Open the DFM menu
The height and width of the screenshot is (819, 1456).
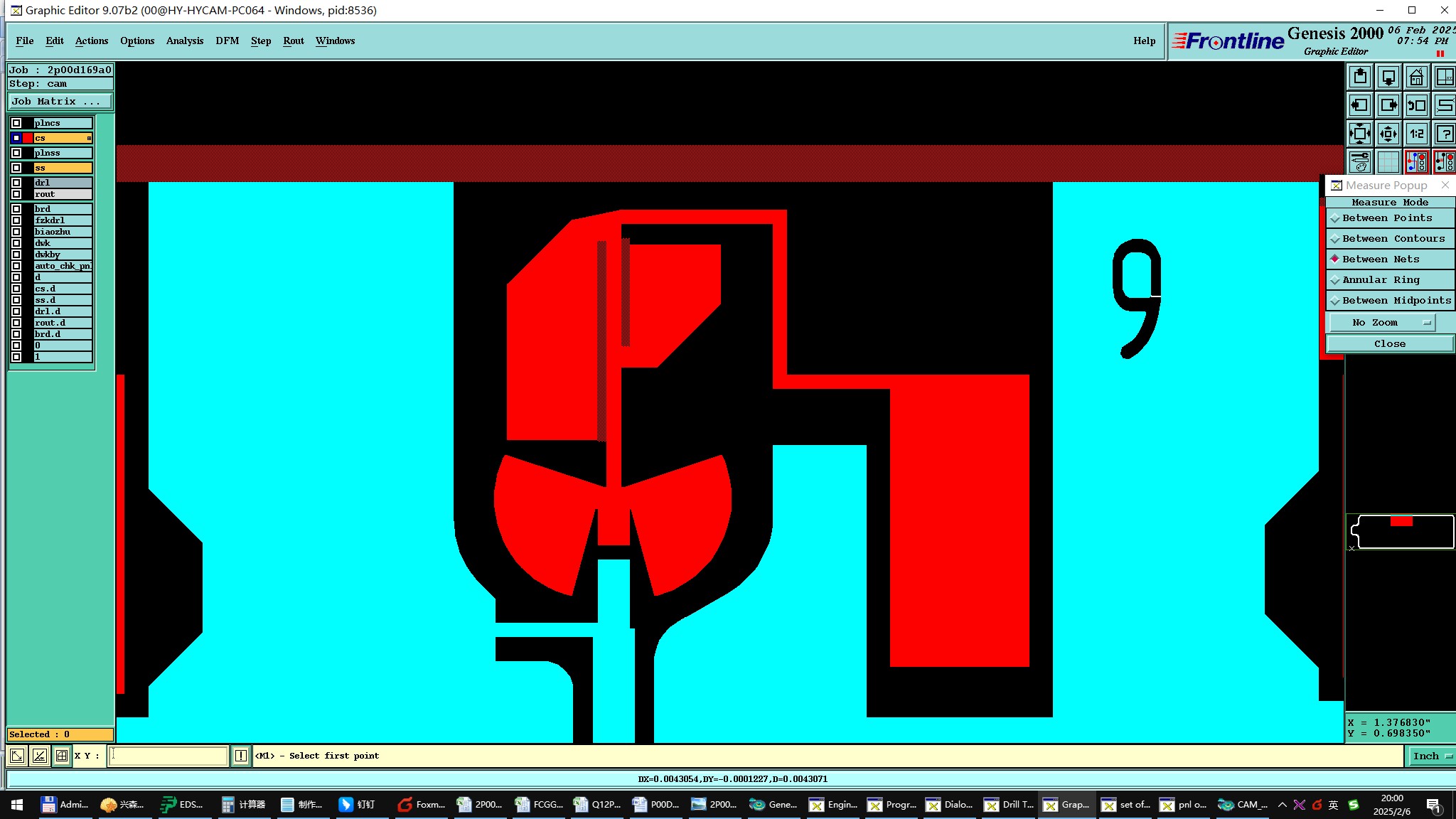[227, 41]
